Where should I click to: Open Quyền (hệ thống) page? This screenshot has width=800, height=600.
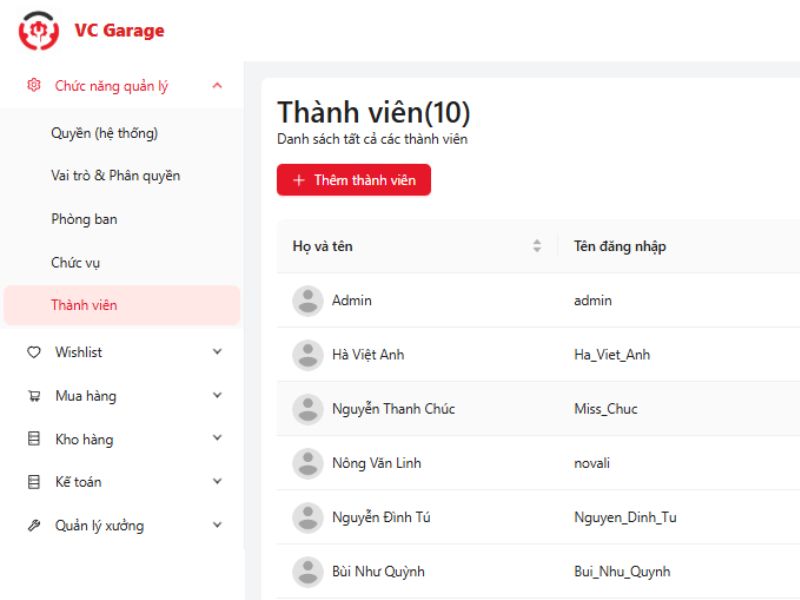106,132
